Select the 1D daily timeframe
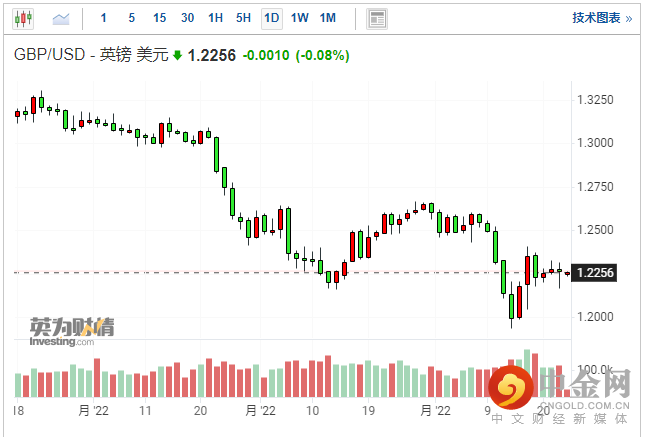 pyautogui.click(x=272, y=18)
